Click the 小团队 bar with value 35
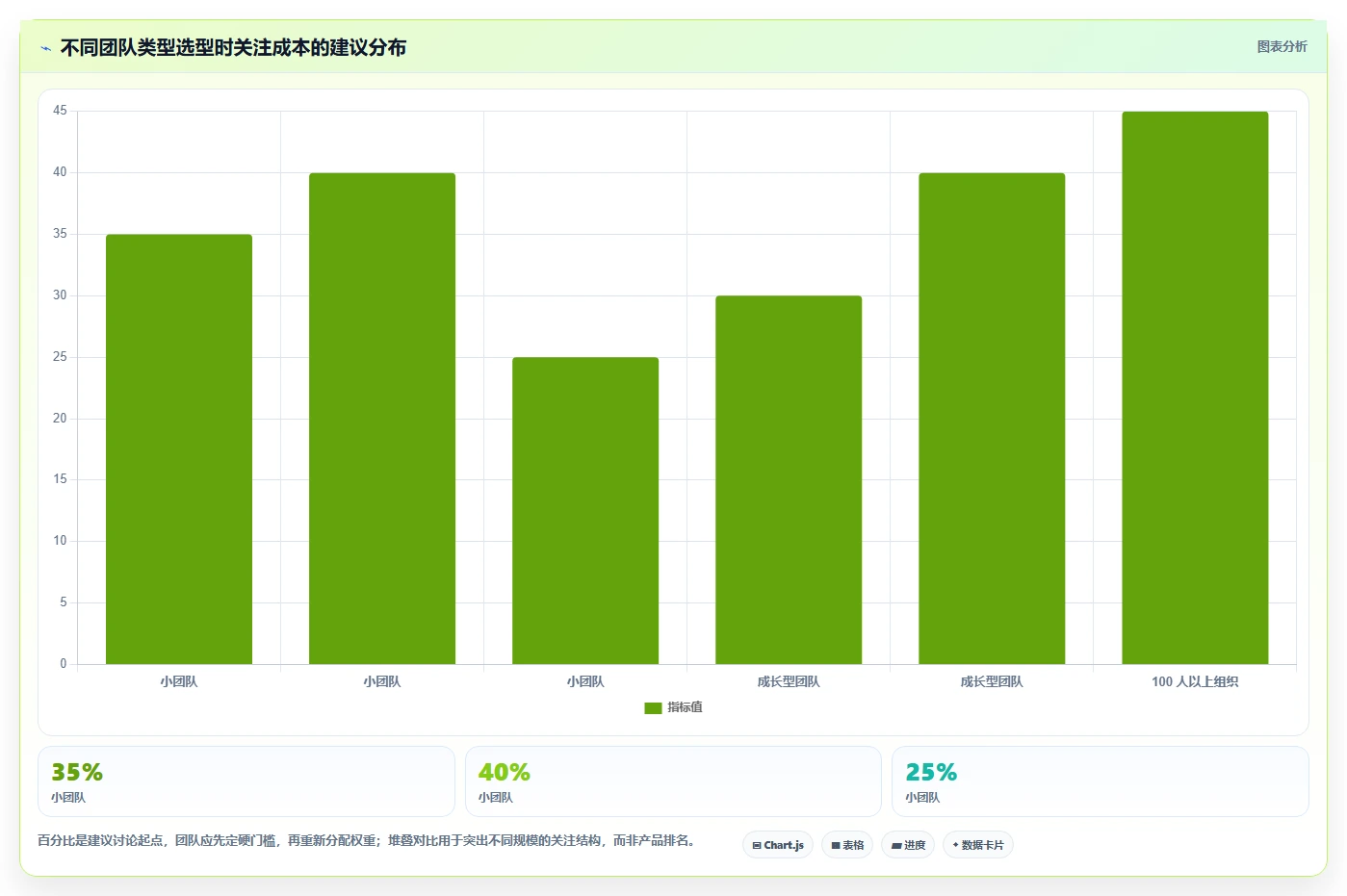 (179, 449)
